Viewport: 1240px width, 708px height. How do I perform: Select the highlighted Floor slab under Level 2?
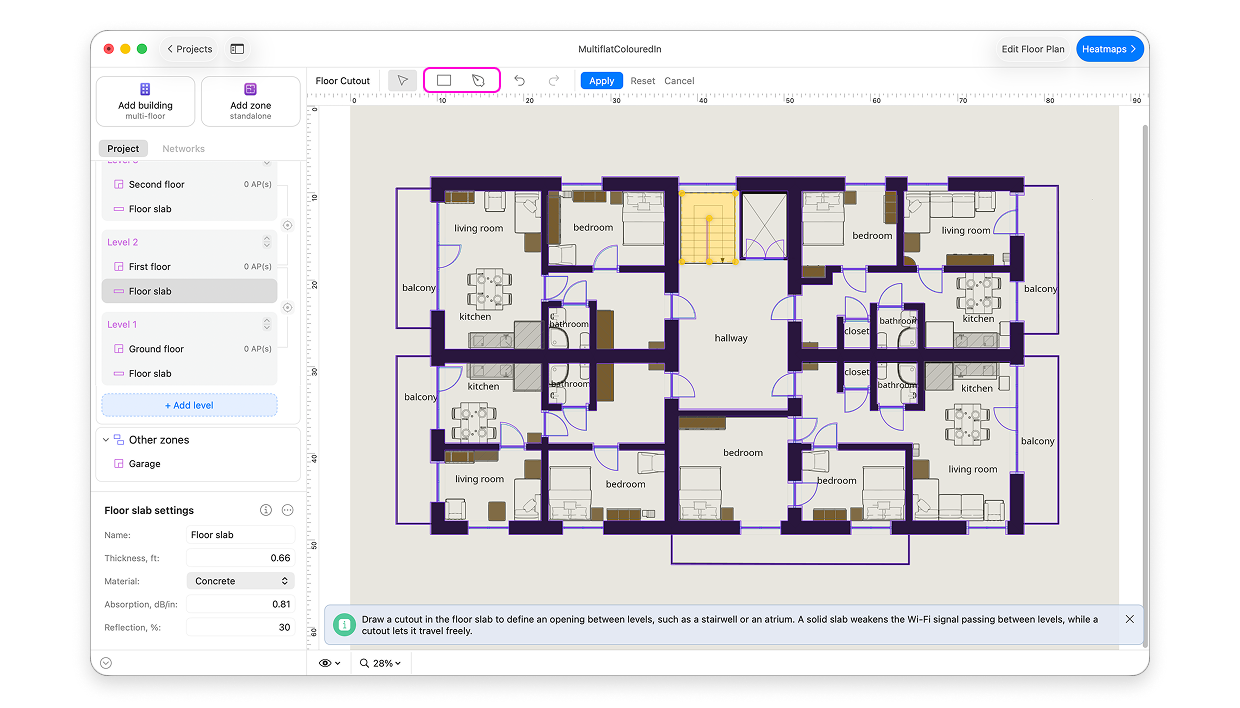tap(189, 291)
